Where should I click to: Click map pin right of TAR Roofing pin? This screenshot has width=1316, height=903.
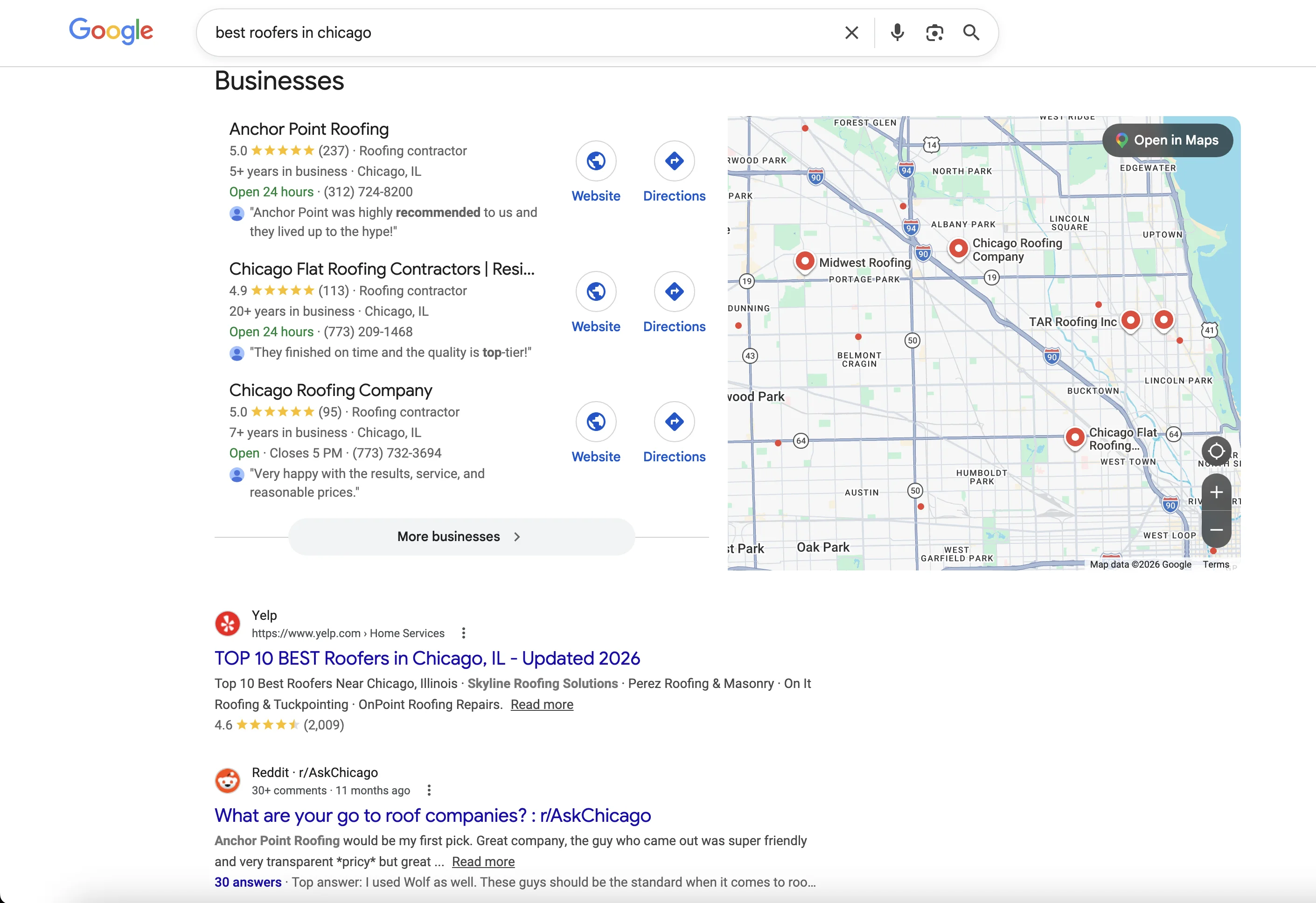1163,320
